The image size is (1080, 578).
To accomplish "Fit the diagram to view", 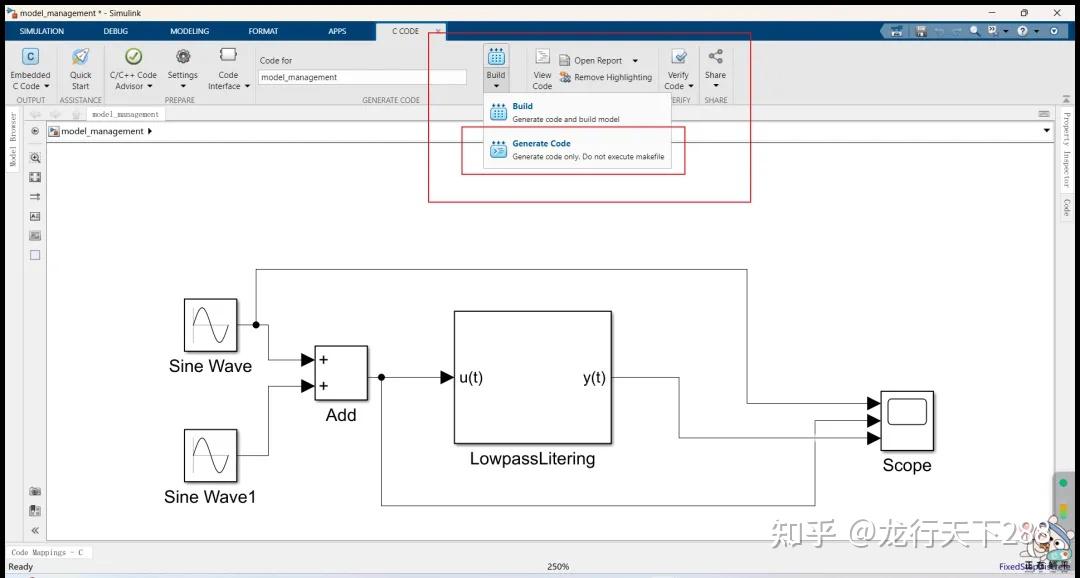I will [35, 177].
